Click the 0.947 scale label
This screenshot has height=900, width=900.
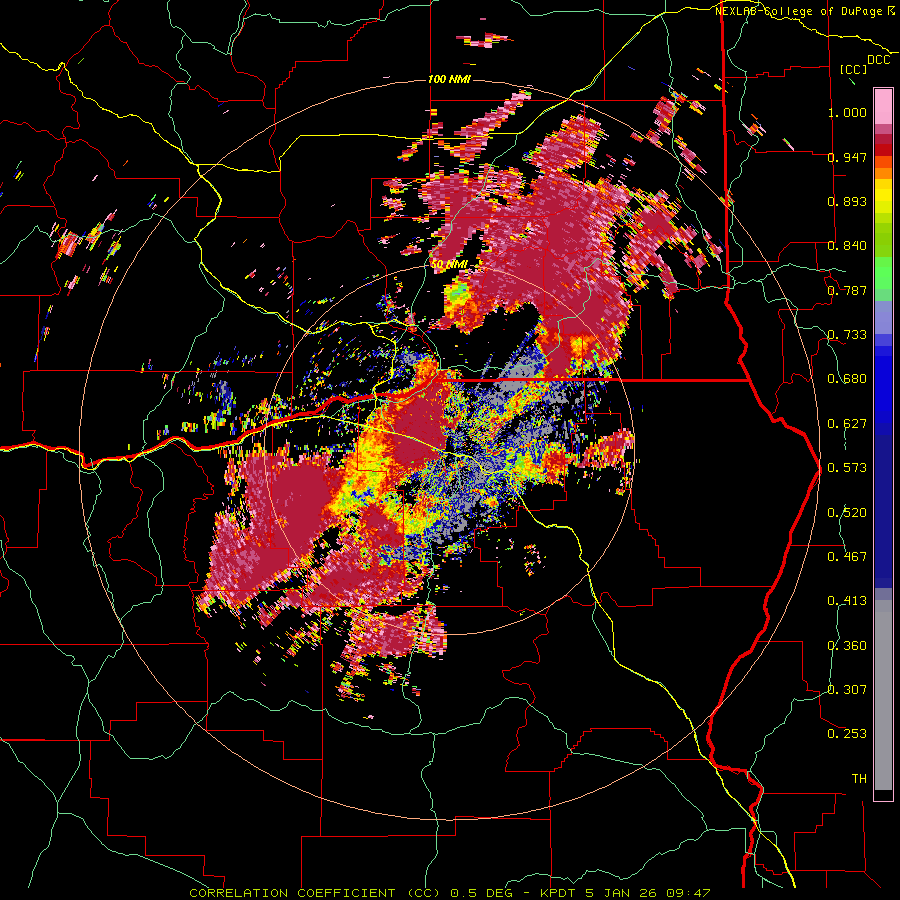coord(847,157)
